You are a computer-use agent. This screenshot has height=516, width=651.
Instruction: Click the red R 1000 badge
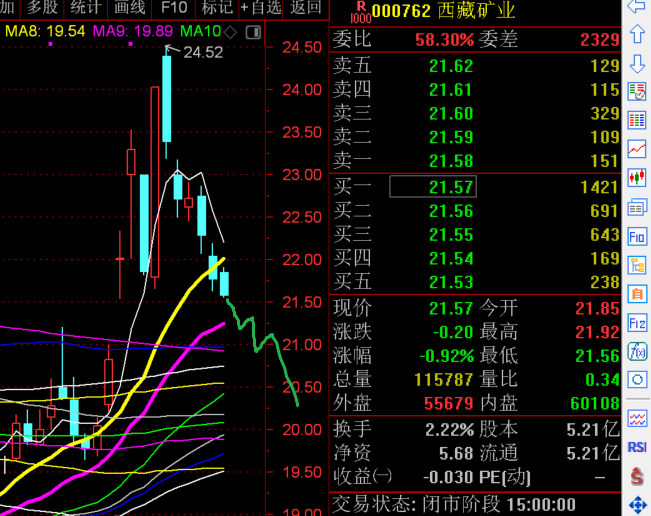pyautogui.click(x=361, y=12)
